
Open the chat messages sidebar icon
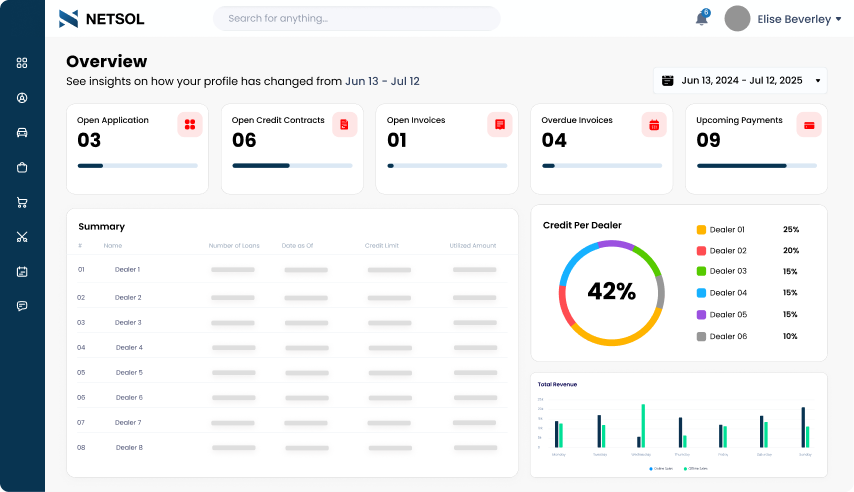[22, 306]
